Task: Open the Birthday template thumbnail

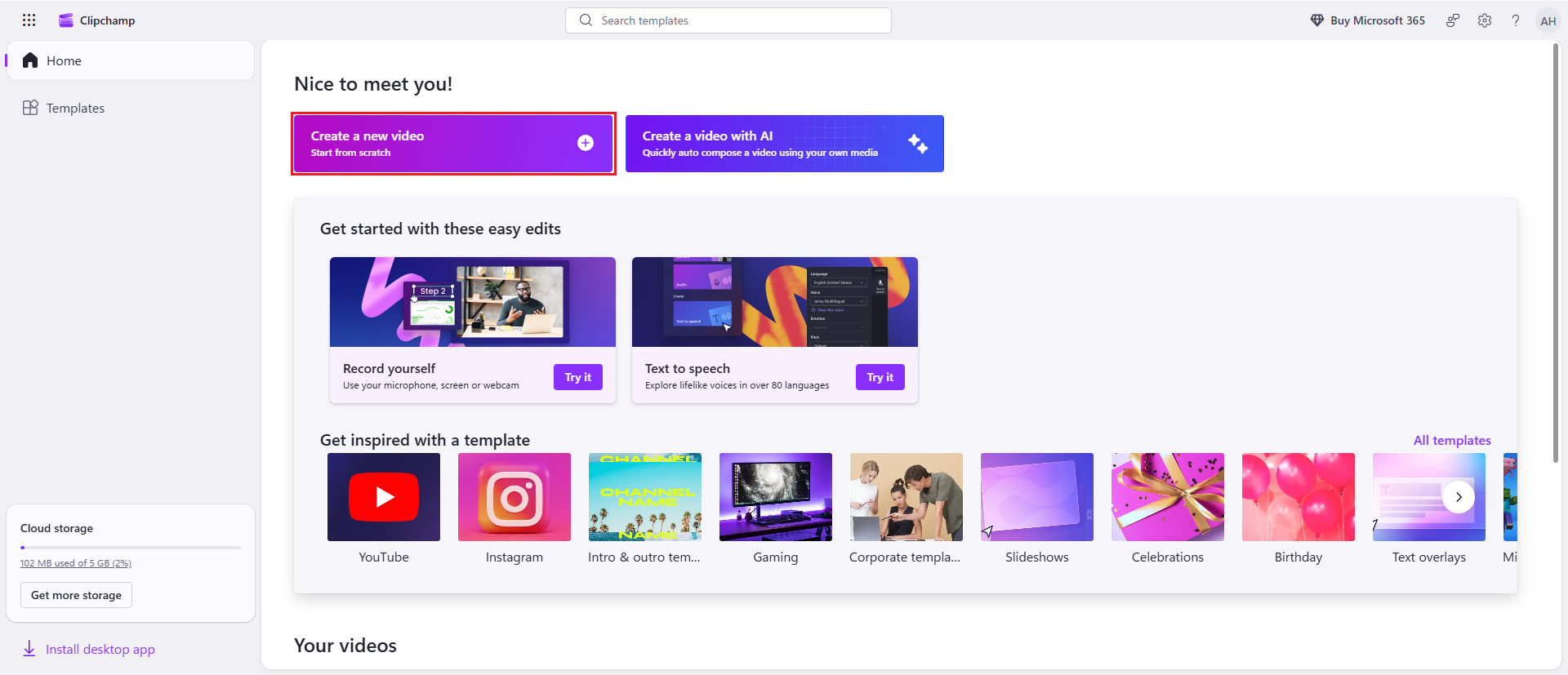Action: (x=1298, y=497)
